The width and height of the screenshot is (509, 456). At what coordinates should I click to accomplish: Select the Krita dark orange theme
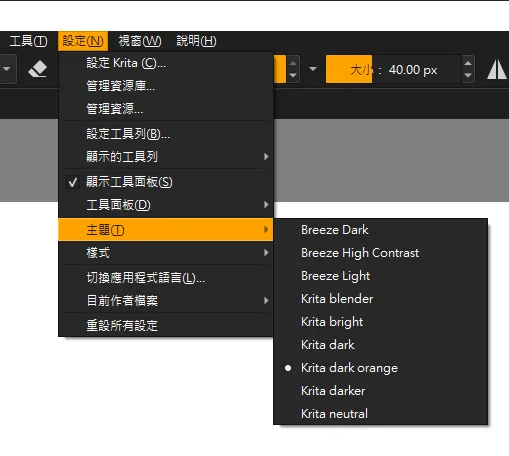tap(380, 368)
